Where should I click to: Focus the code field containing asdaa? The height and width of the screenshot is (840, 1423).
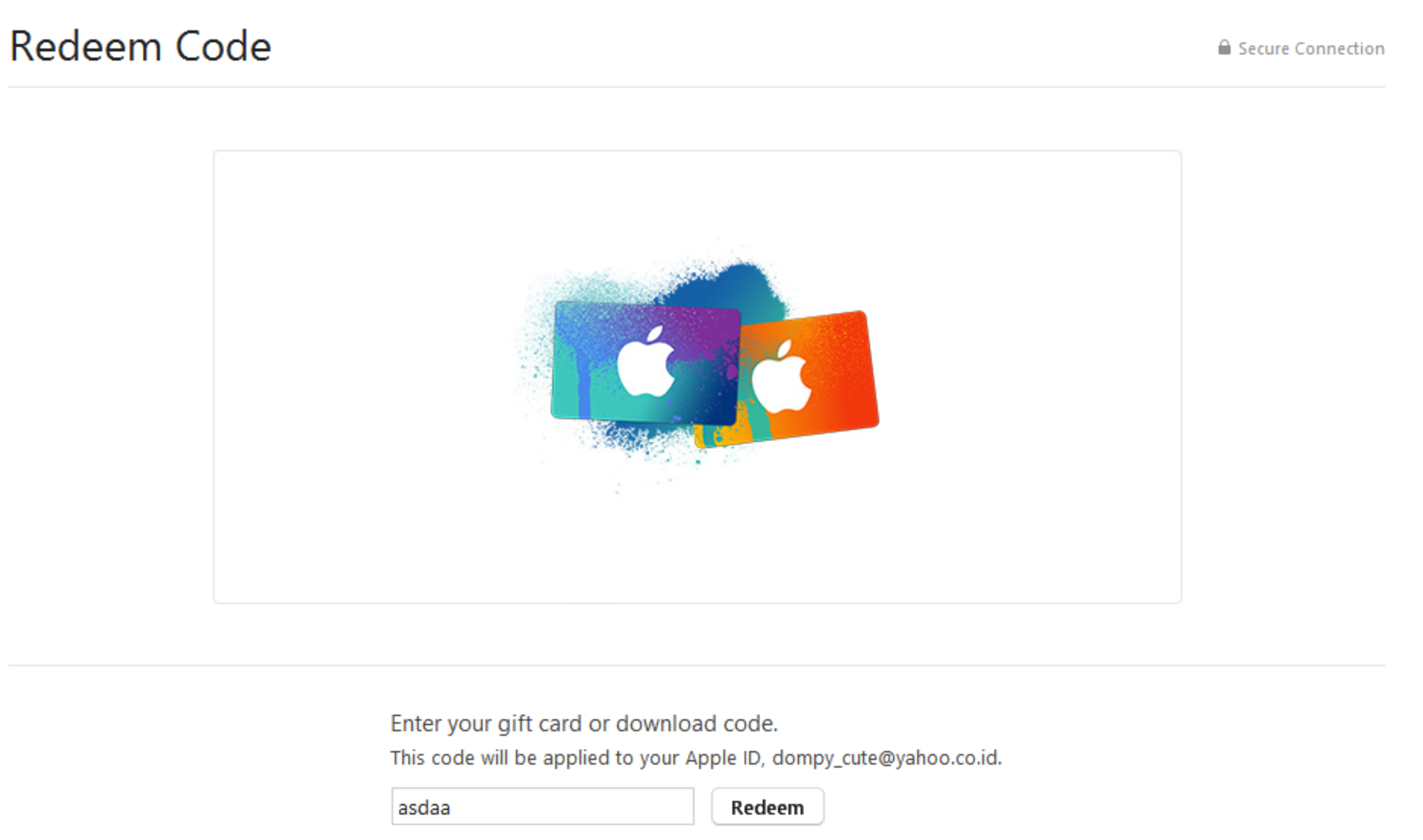(543, 807)
